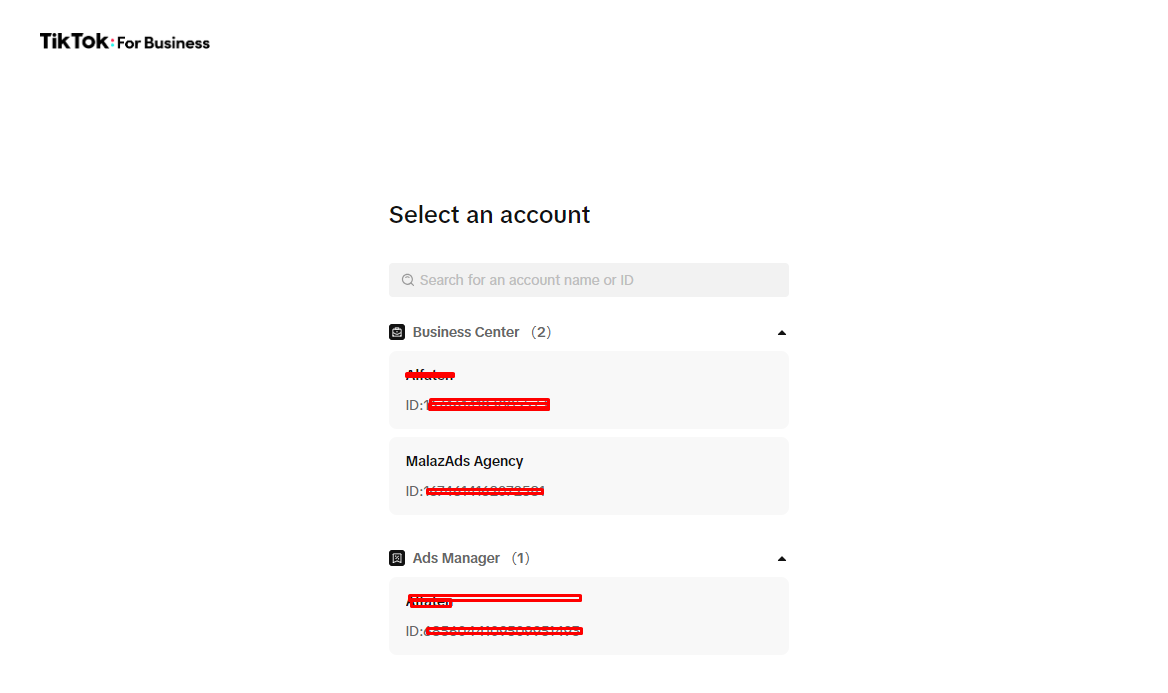
Task: Select the account under Ads Manager
Action: (x=588, y=615)
